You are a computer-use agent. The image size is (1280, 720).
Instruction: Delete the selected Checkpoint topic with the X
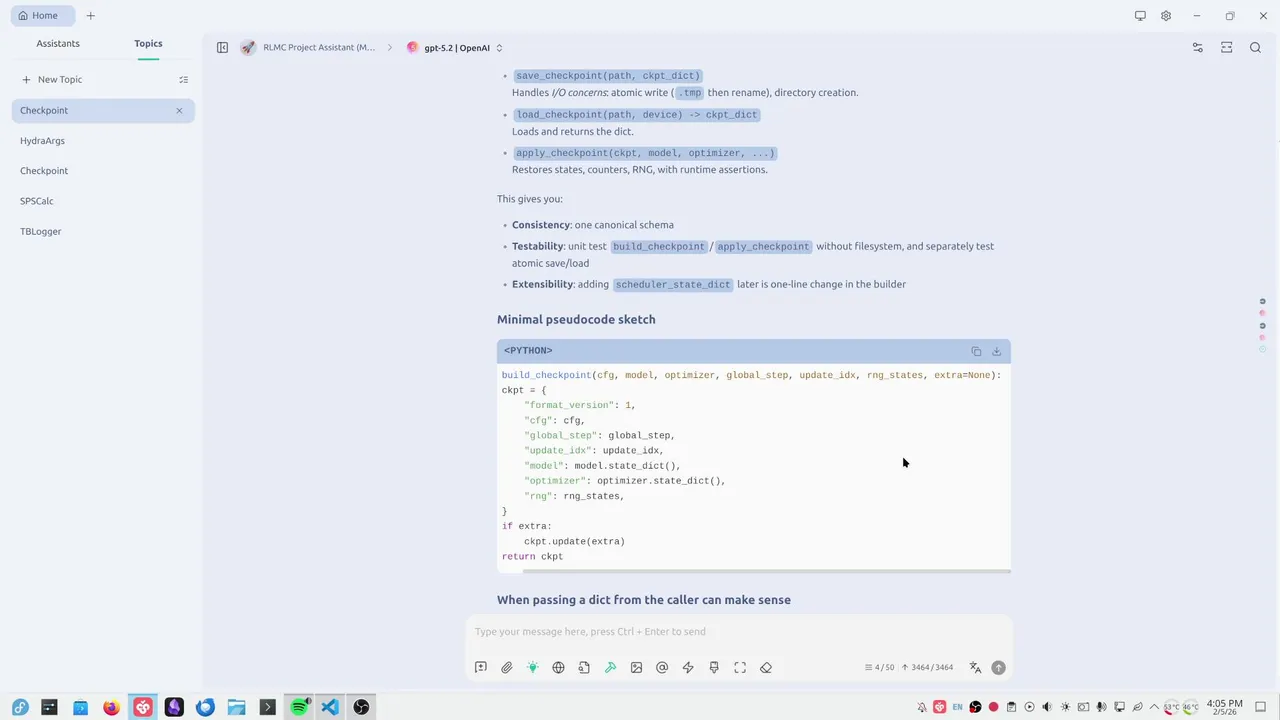[x=180, y=111]
